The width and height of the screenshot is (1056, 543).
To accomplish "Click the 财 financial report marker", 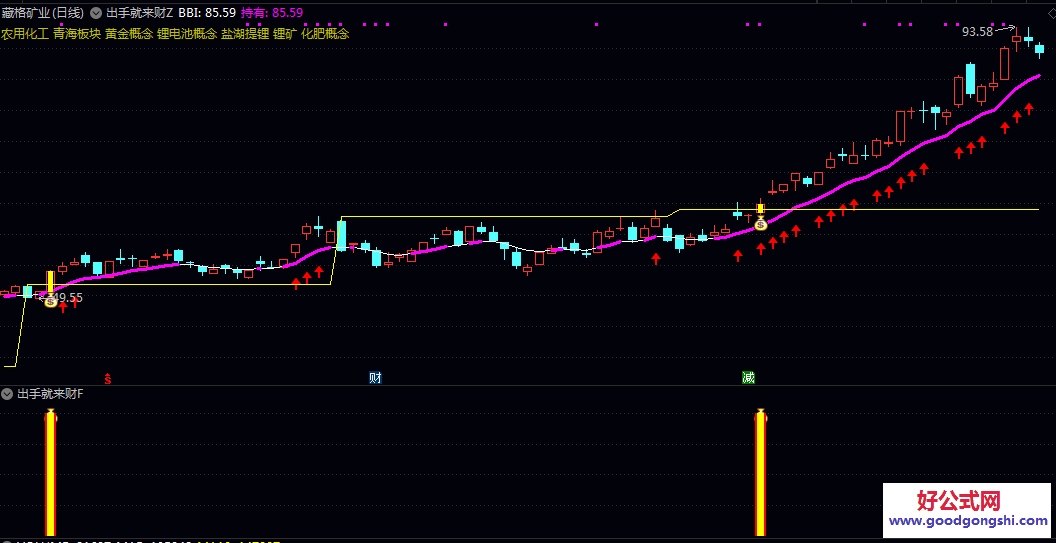I will coord(375,377).
